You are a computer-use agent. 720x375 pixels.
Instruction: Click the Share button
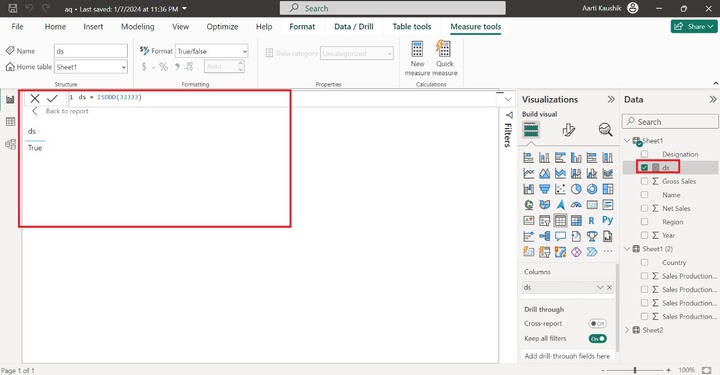point(694,27)
